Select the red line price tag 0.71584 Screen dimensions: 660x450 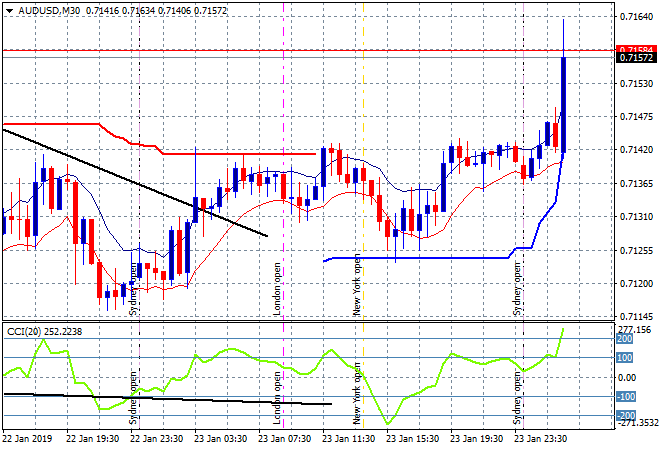[636, 49]
